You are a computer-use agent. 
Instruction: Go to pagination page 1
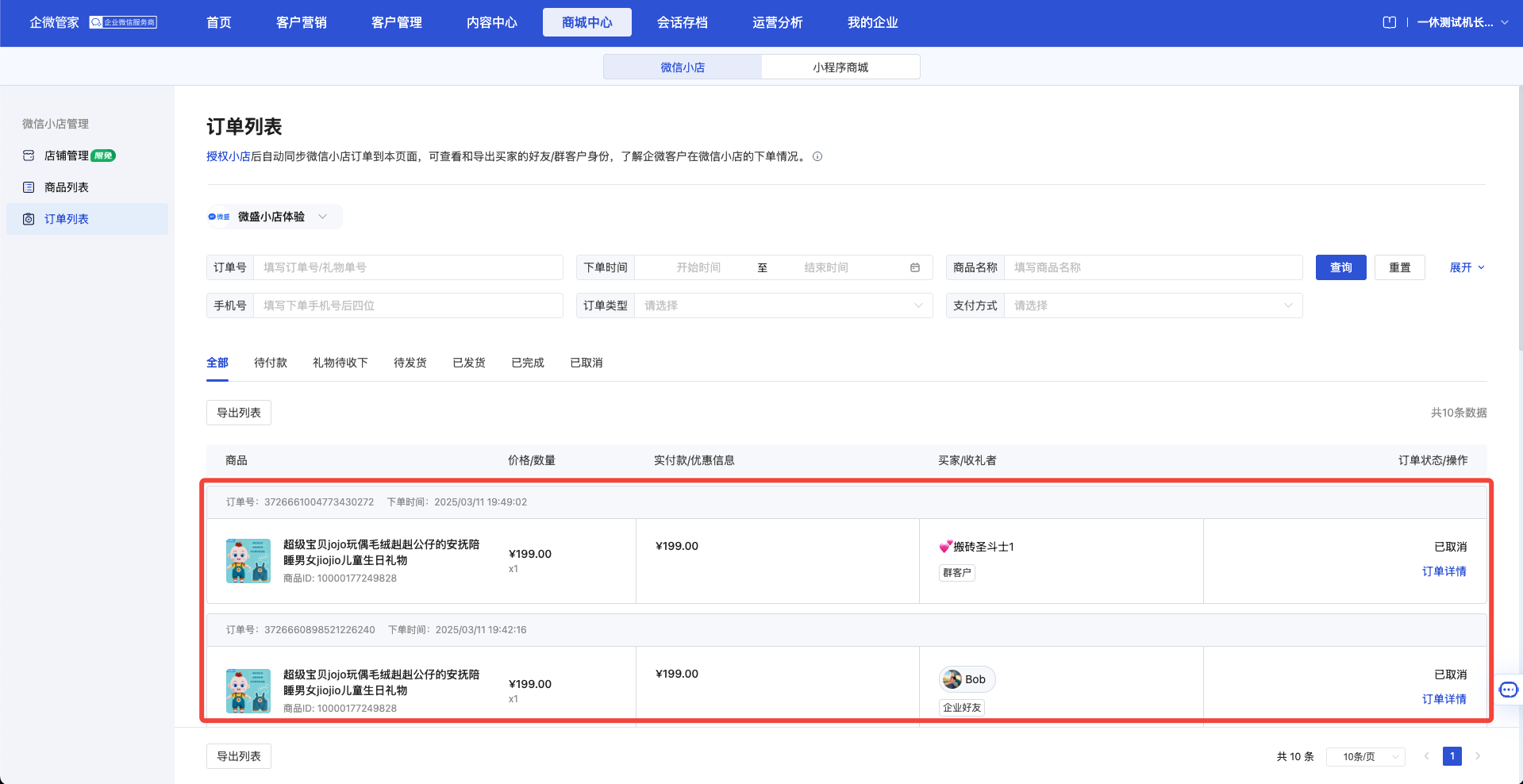(1452, 756)
